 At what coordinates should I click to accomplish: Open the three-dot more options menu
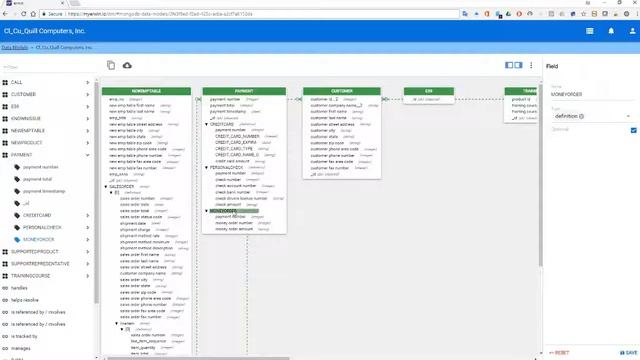click(x=531, y=65)
